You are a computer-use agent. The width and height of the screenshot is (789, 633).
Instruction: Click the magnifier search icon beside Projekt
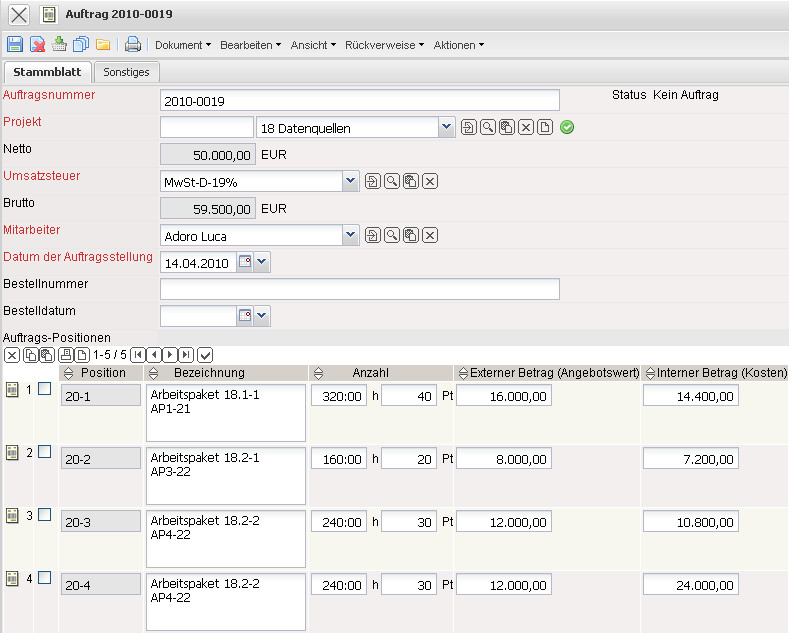488,127
